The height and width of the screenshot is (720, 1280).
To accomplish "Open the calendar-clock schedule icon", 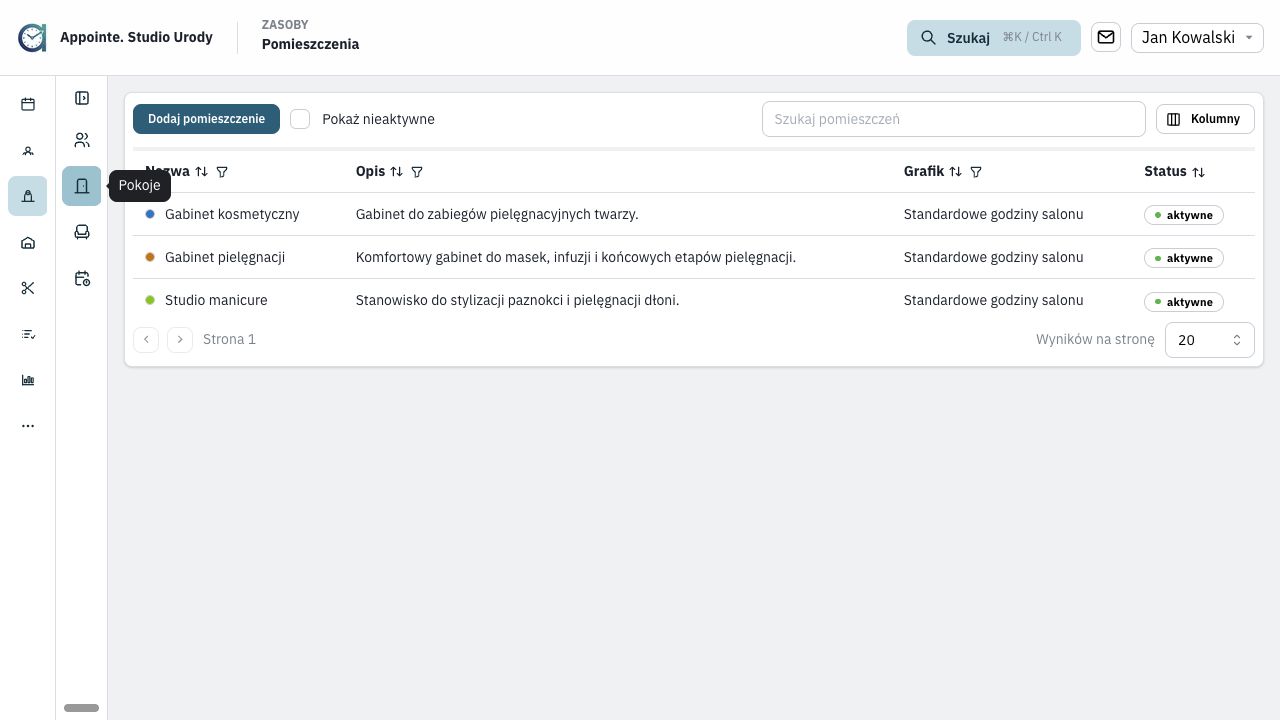I will pyautogui.click(x=82, y=278).
